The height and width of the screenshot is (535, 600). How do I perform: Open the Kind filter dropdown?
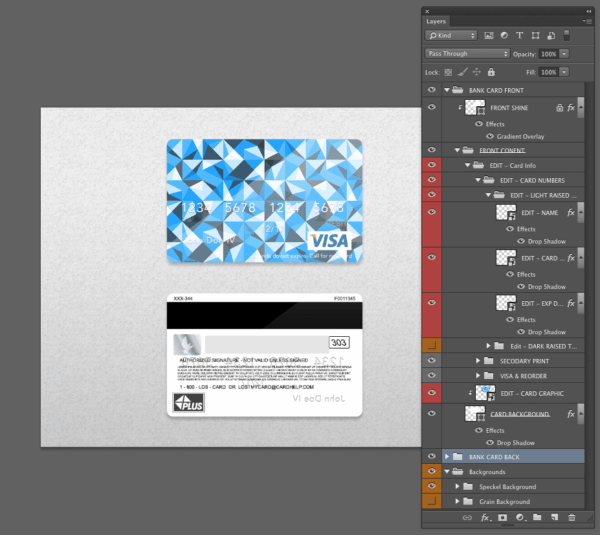coord(451,35)
